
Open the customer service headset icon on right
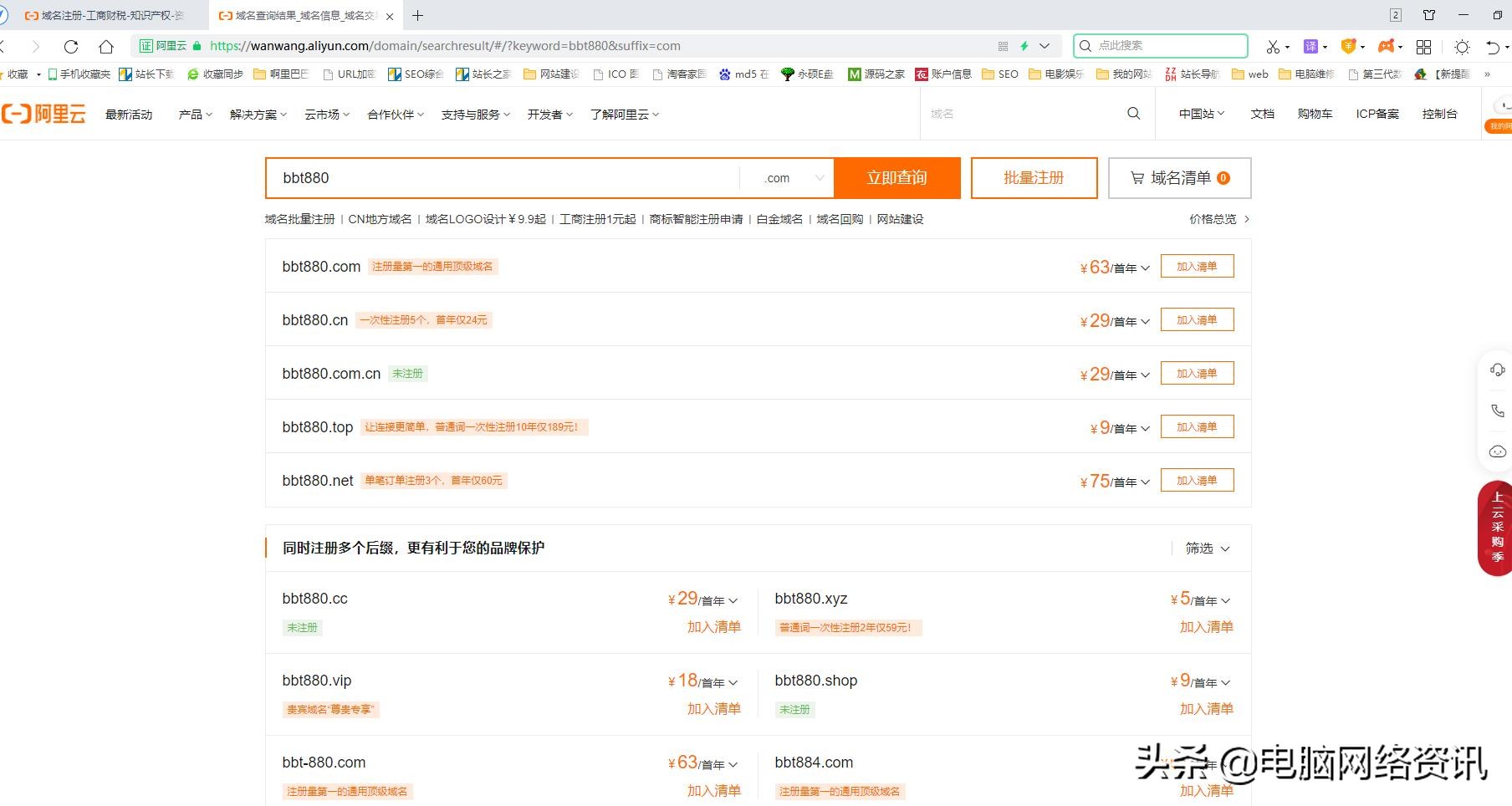point(1497,369)
